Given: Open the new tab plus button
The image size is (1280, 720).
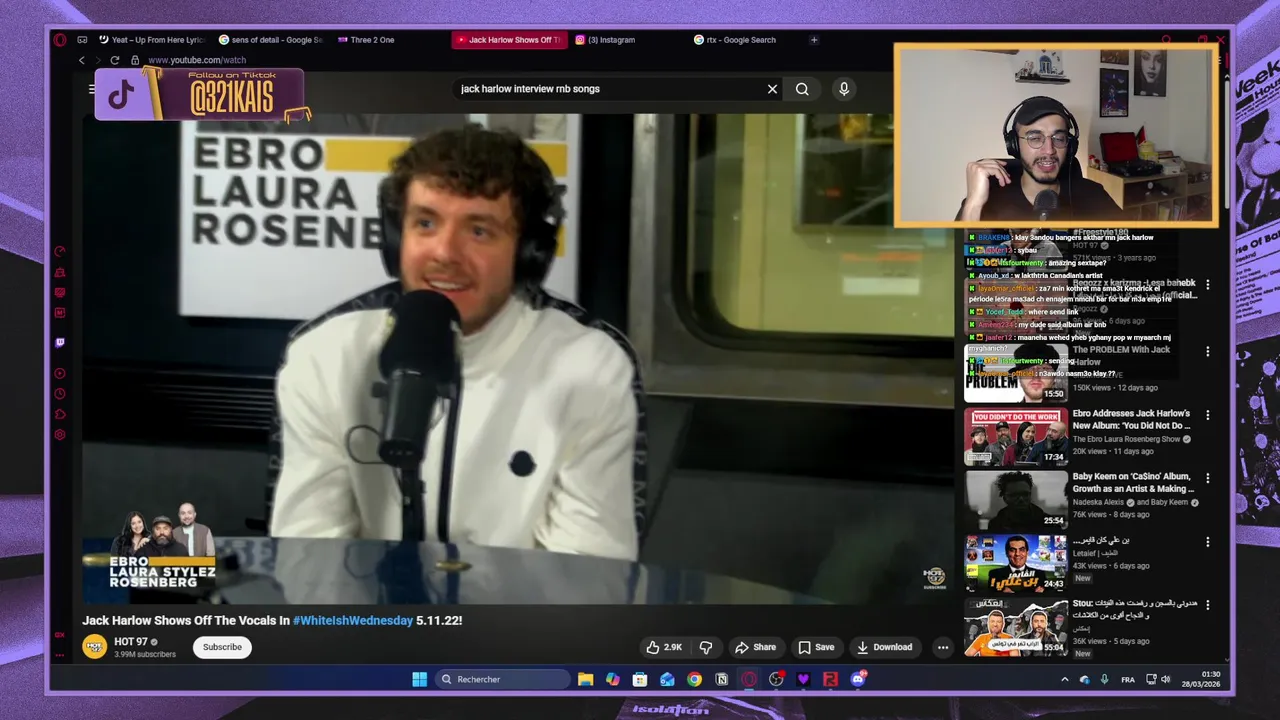Looking at the screenshot, I should (814, 40).
